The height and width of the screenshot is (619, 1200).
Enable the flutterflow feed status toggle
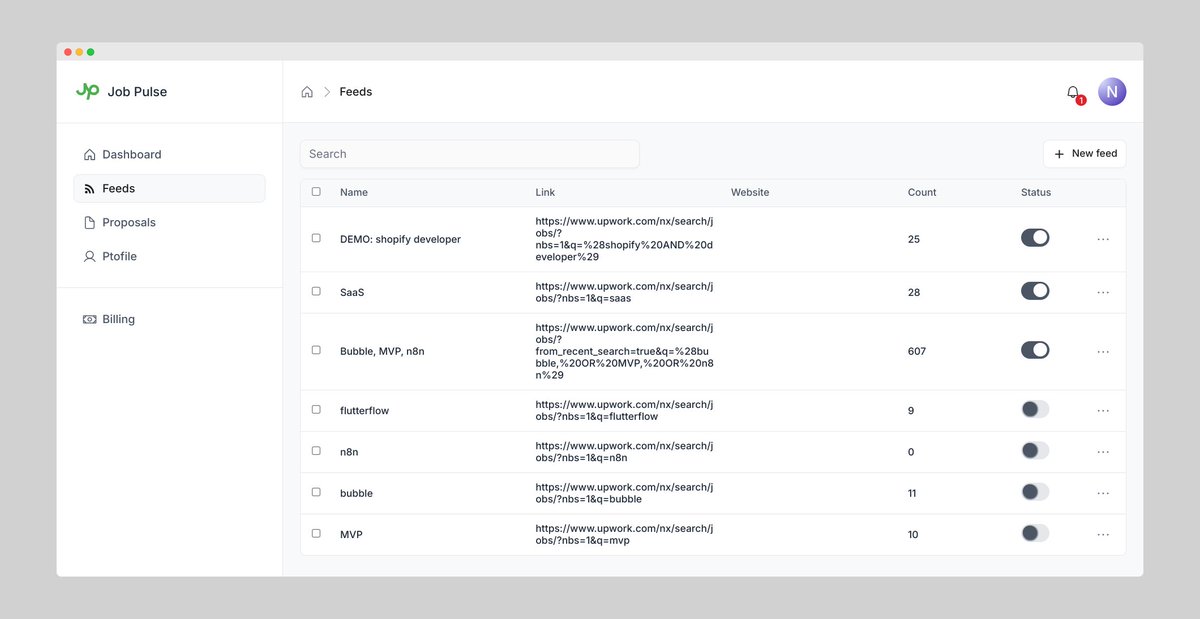pos(1035,409)
